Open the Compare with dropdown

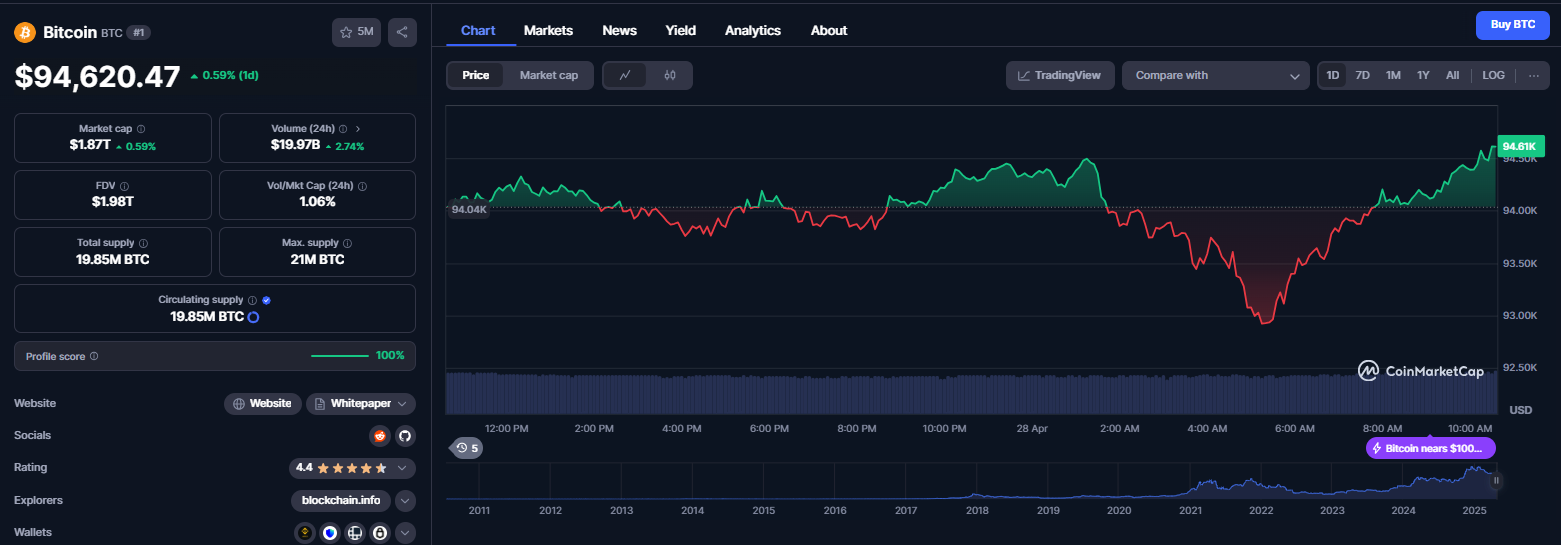tap(1215, 75)
